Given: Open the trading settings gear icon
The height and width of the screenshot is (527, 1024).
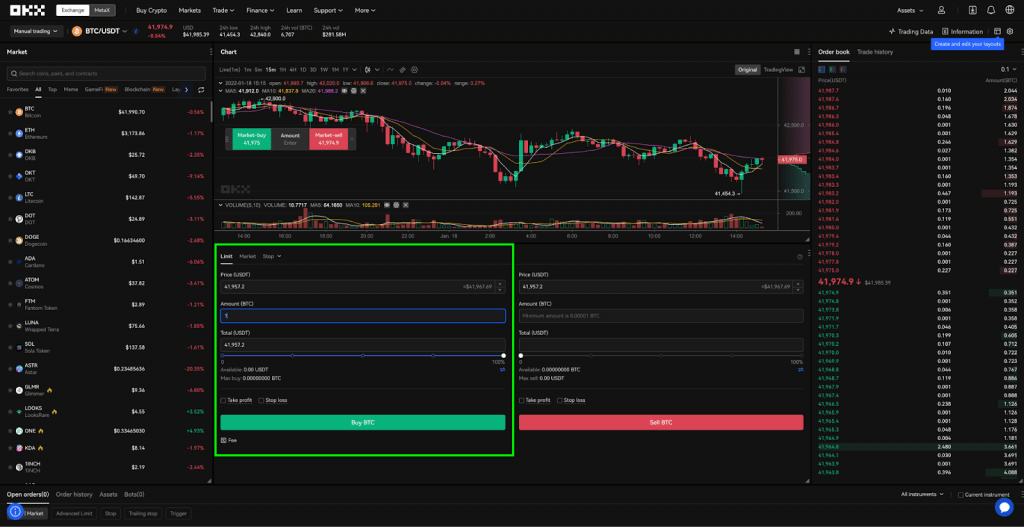Looking at the screenshot, I should click(x=1010, y=31).
